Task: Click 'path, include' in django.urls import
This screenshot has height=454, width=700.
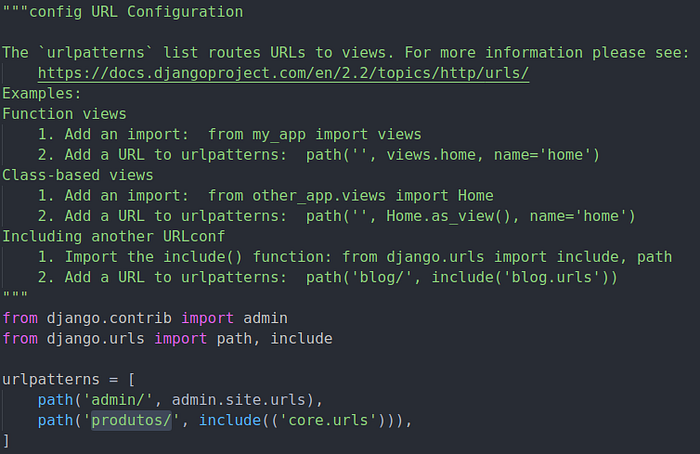Action: tap(275, 338)
